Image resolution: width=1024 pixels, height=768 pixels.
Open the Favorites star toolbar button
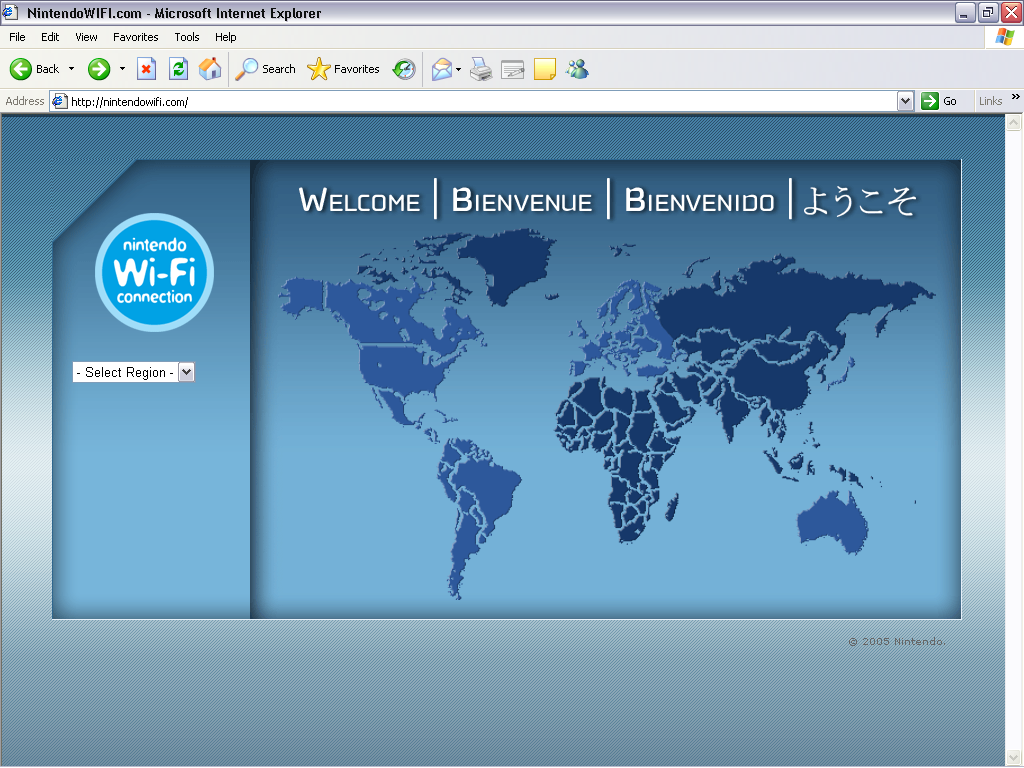(344, 69)
